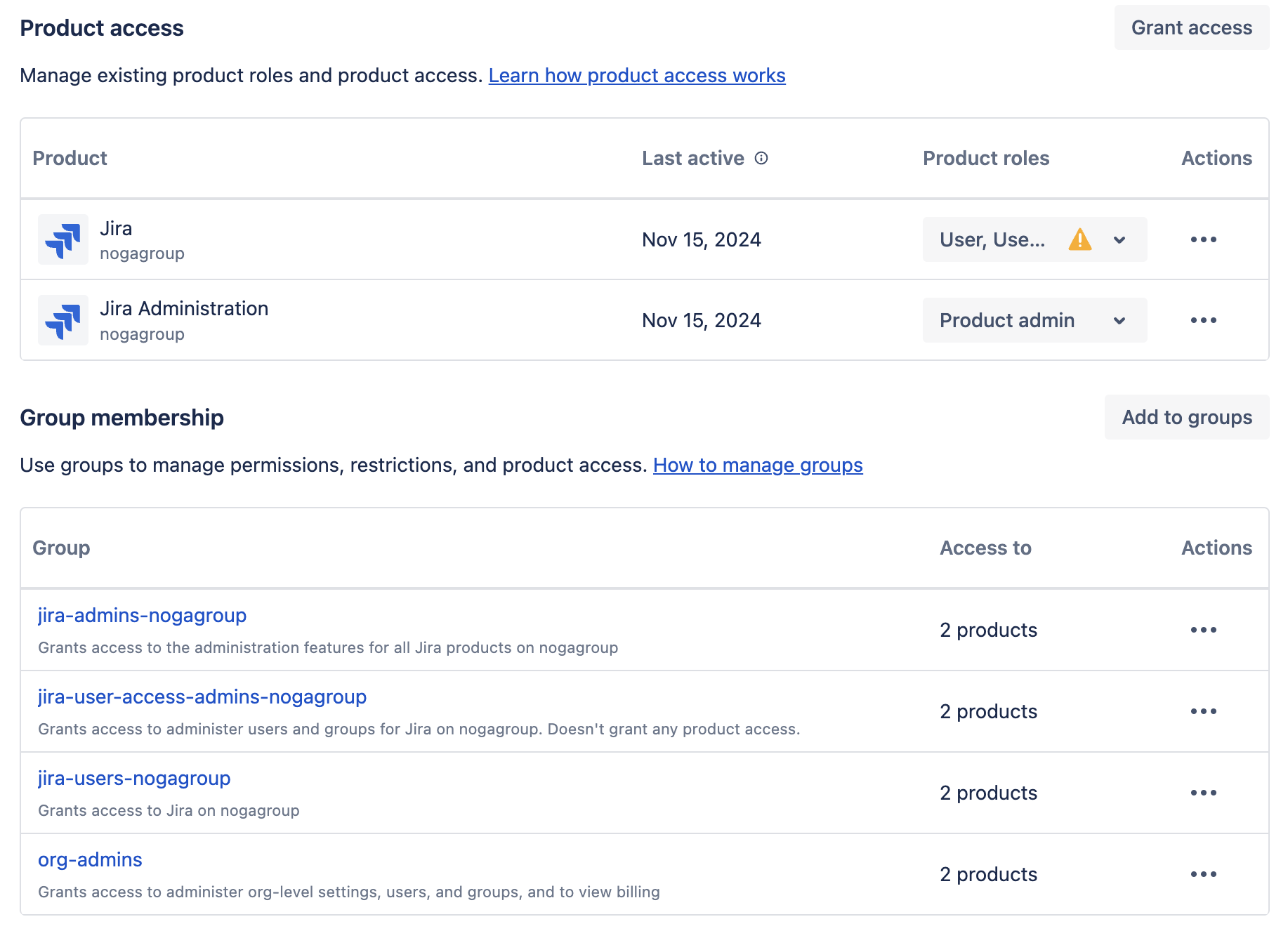Image resolution: width=1288 pixels, height=931 pixels.
Task: Click 'Grants access to Jira on nogagroup' description
Action: (x=169, y=810)
